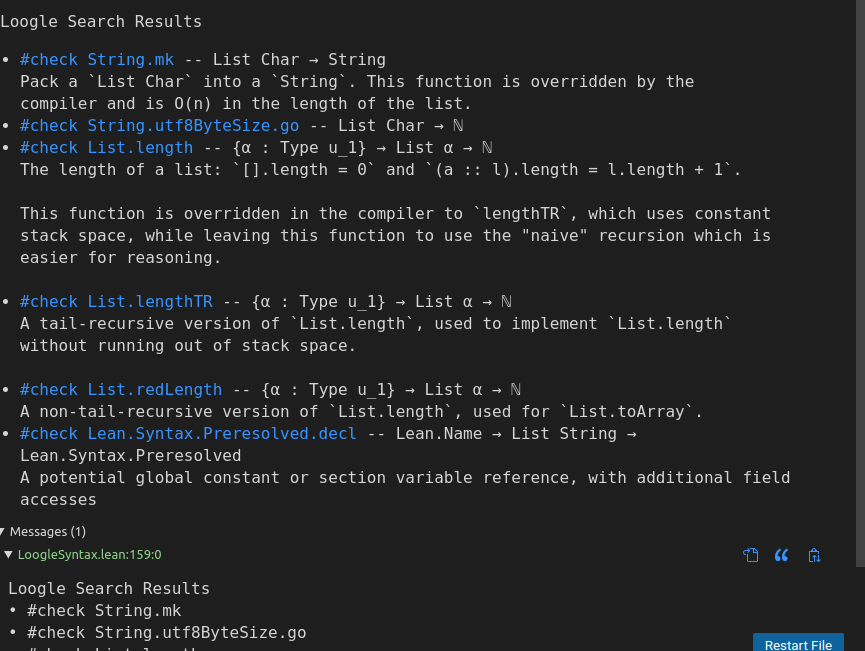Collapse the LoogleSyntax.lean:159:0 message arrow
This screenshot has width=865, height=651.
(x=8, y=554)
